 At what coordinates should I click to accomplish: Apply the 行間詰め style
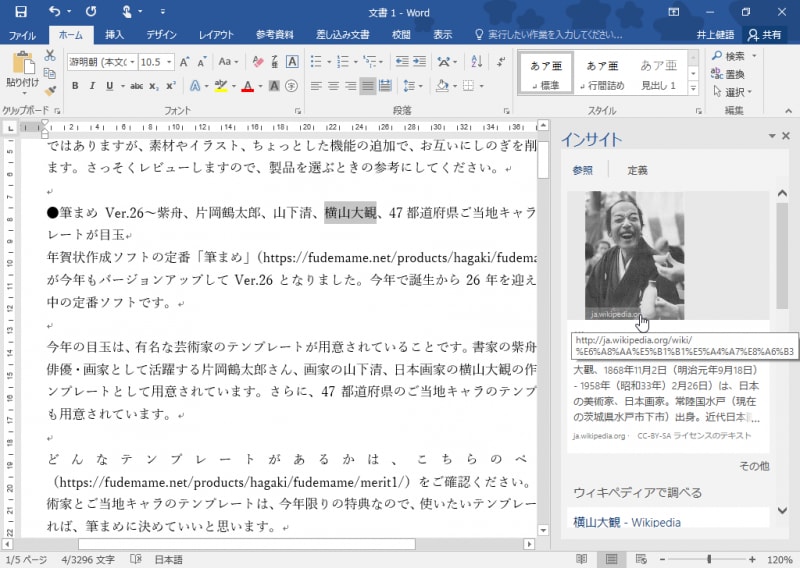(x=602, y=75)
